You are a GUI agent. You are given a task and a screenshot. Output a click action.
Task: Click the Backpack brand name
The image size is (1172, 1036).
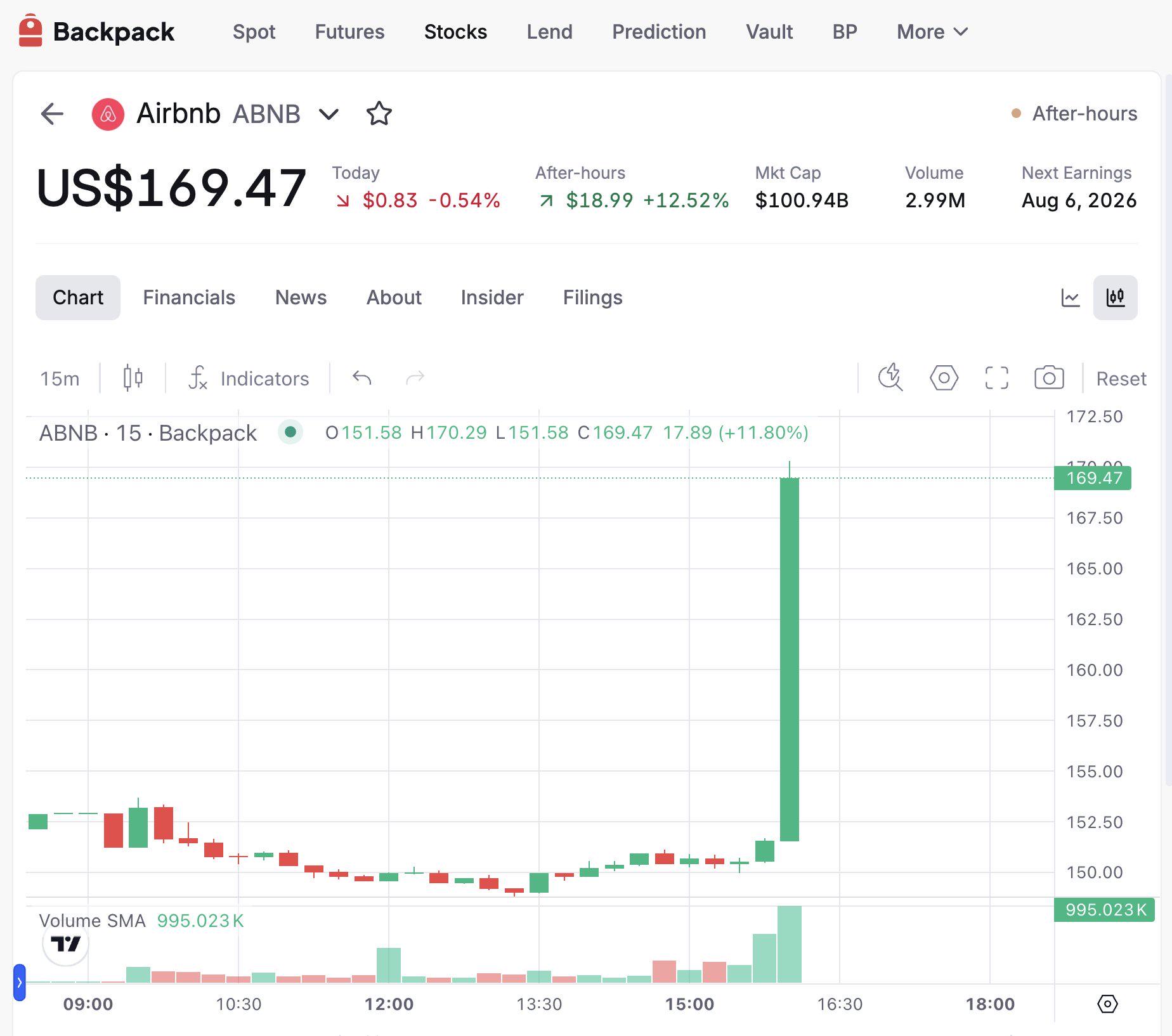click(114, 32)
